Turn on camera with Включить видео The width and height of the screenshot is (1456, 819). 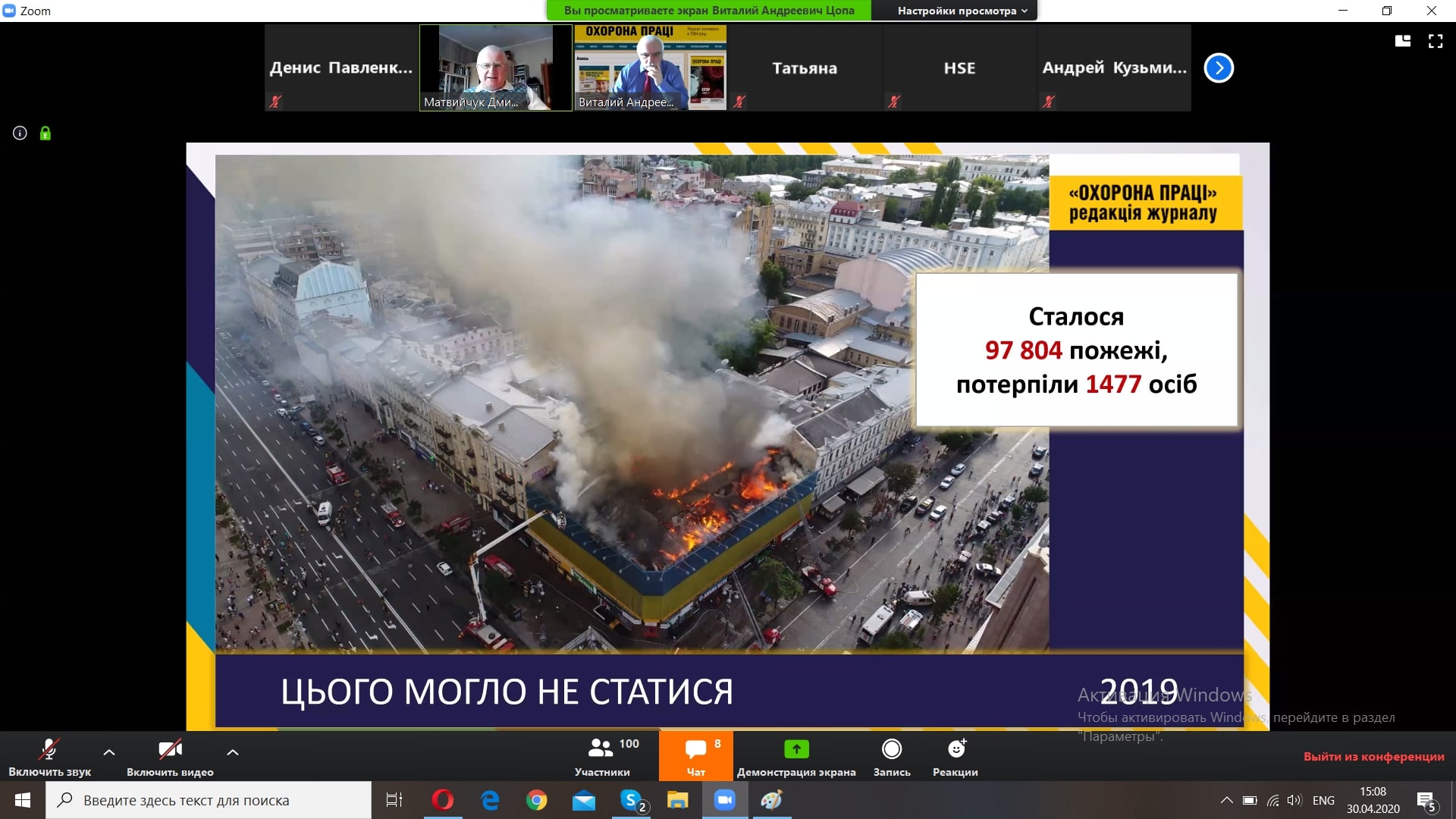coord(170,757)
